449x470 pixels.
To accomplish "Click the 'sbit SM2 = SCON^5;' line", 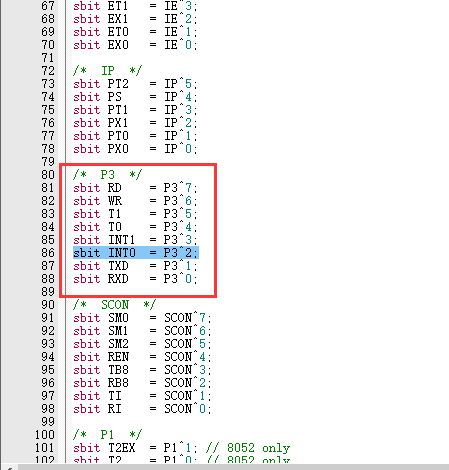I will click(142, 344).
